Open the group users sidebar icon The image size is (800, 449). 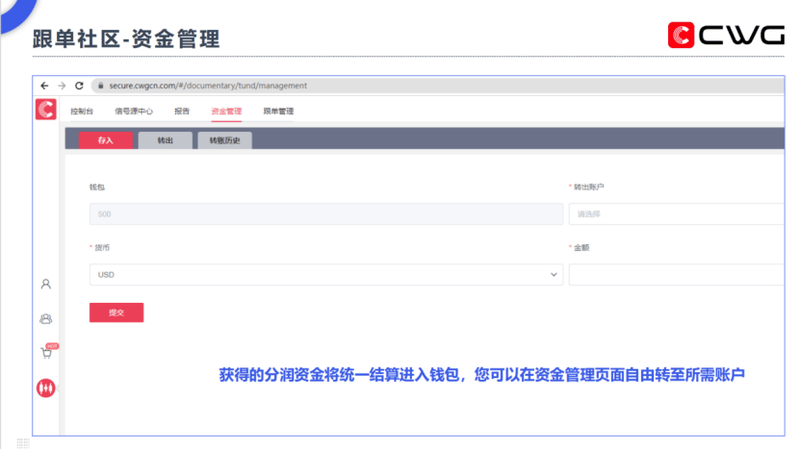pos(46,319)
